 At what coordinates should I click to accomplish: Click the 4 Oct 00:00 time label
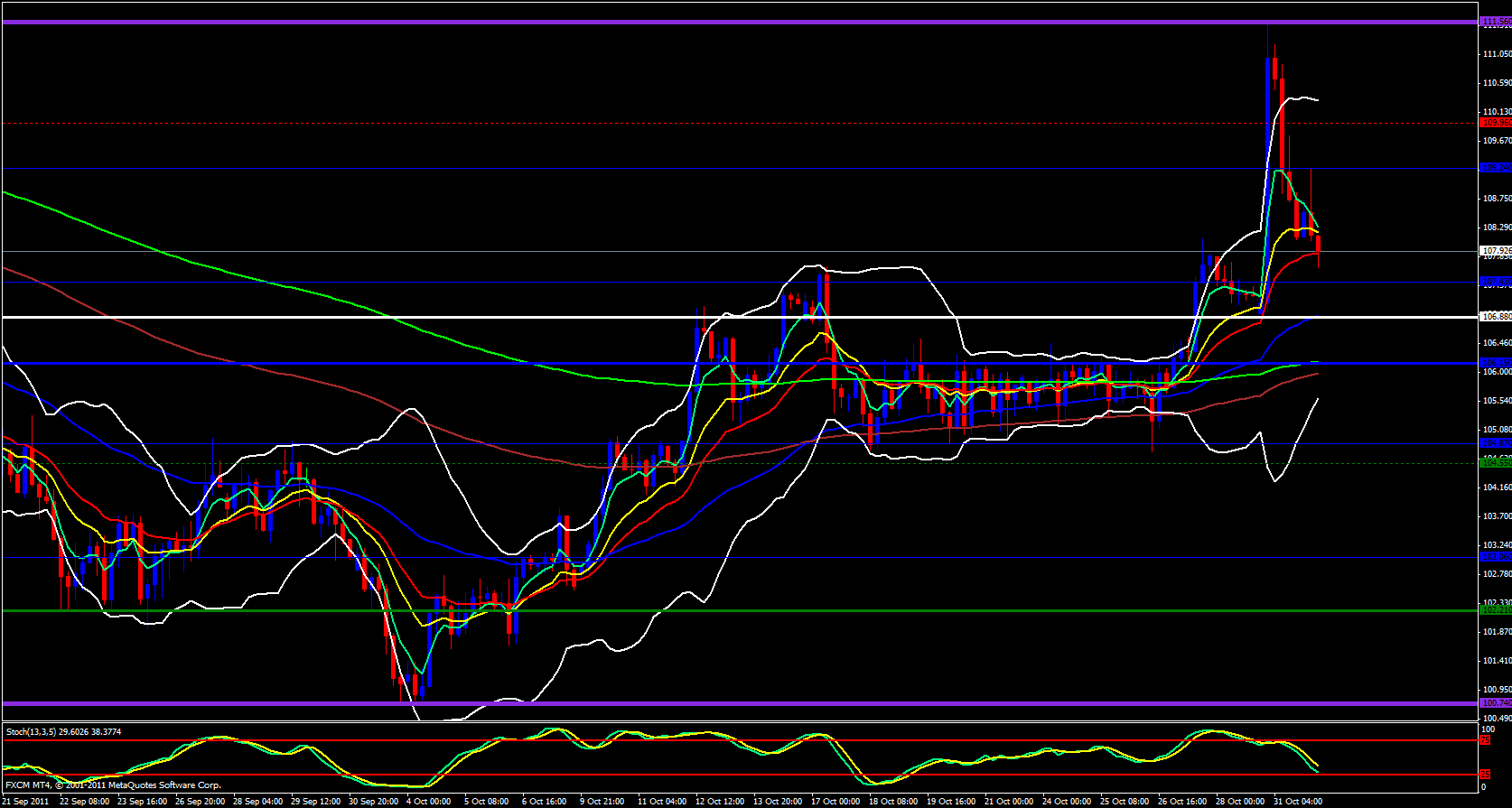428,802
